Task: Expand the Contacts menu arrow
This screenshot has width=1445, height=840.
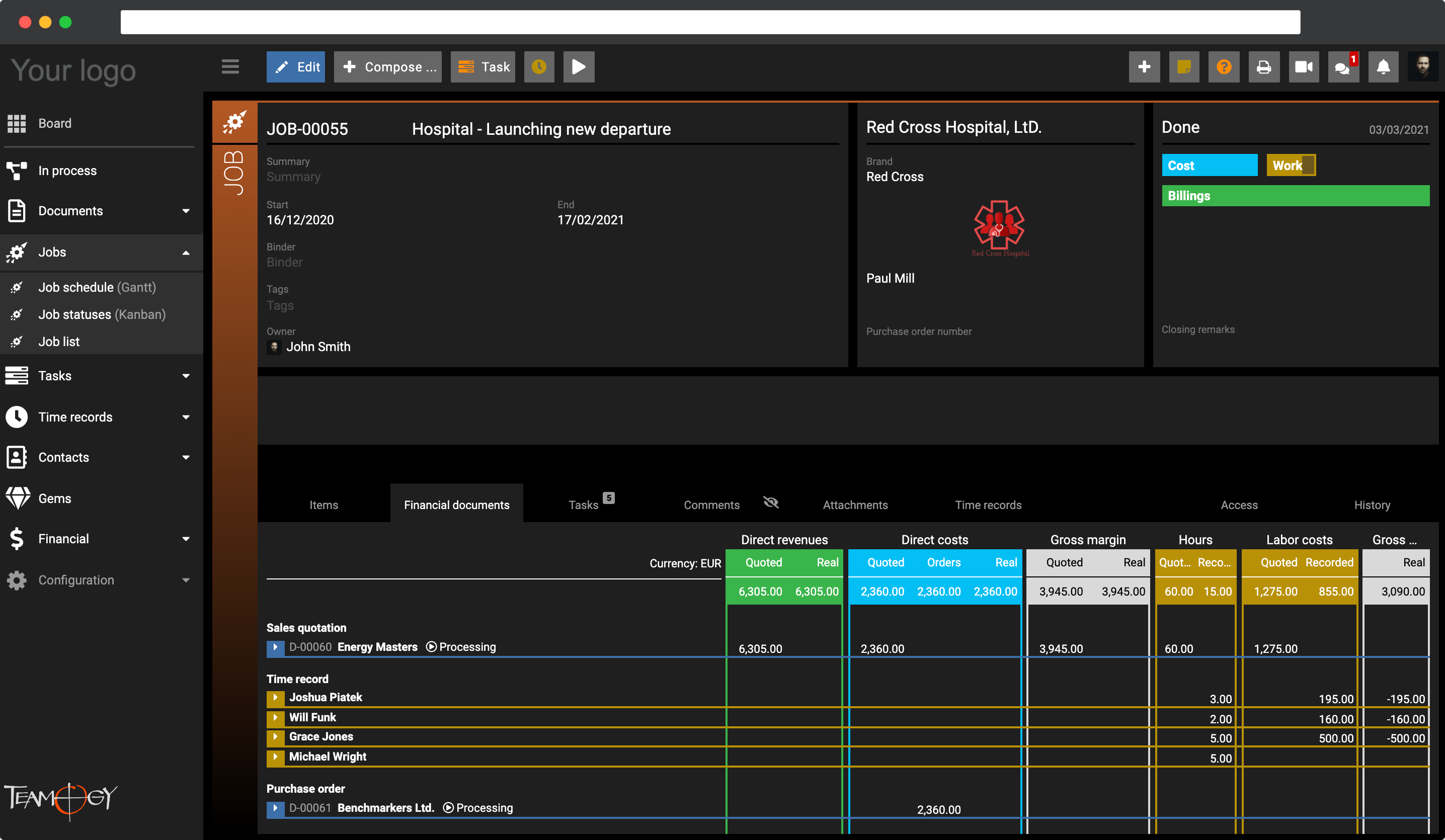Action: coord(186,458)
